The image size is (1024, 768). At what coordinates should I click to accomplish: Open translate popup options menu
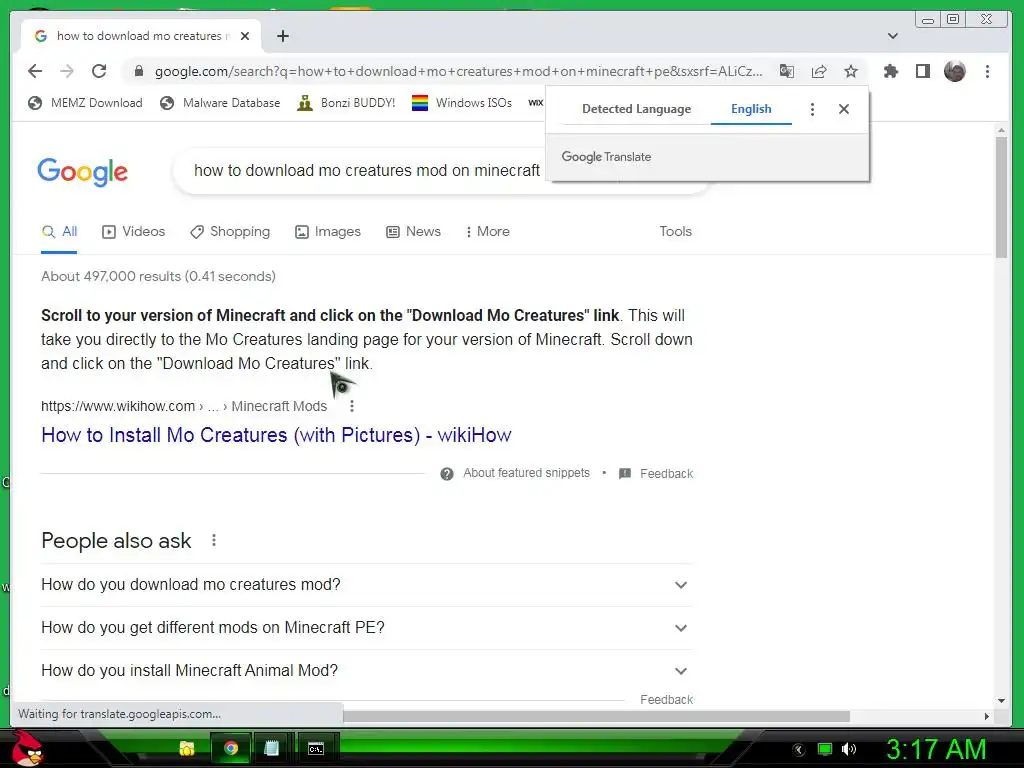point(812,109)
